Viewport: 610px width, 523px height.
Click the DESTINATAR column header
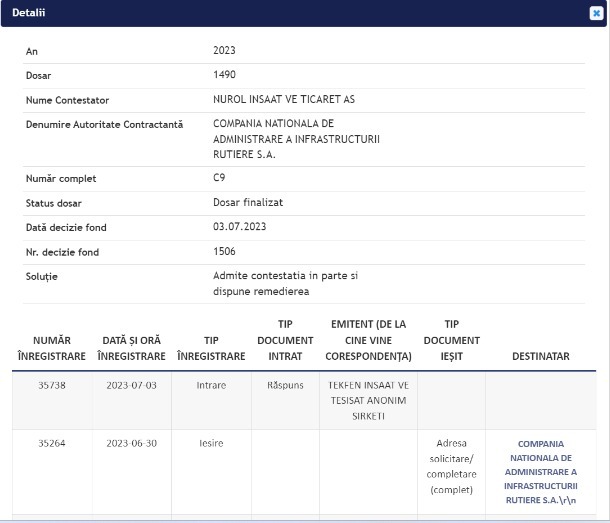click(x=541, y=356)
